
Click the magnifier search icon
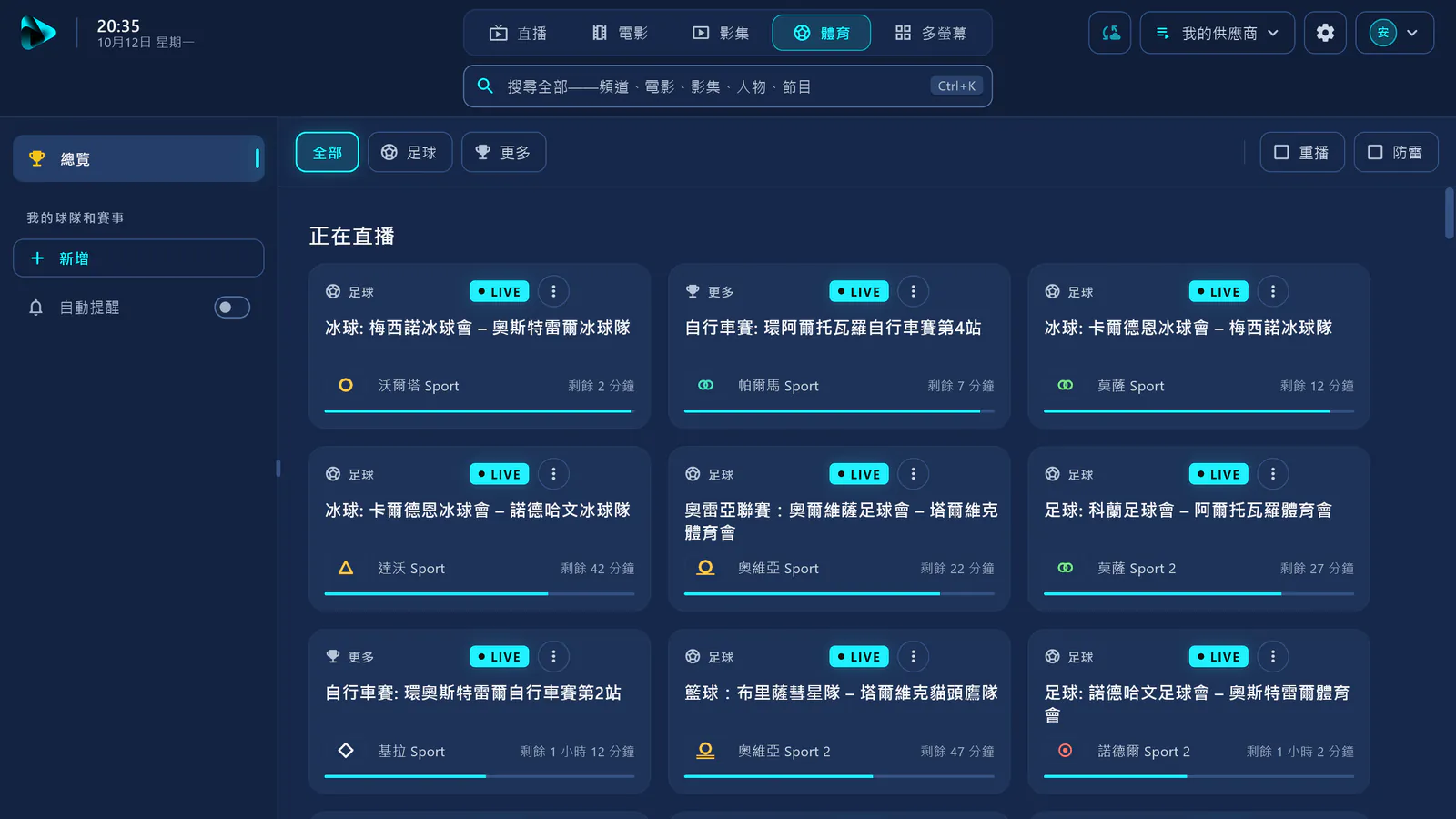click(x=486, y=86)
